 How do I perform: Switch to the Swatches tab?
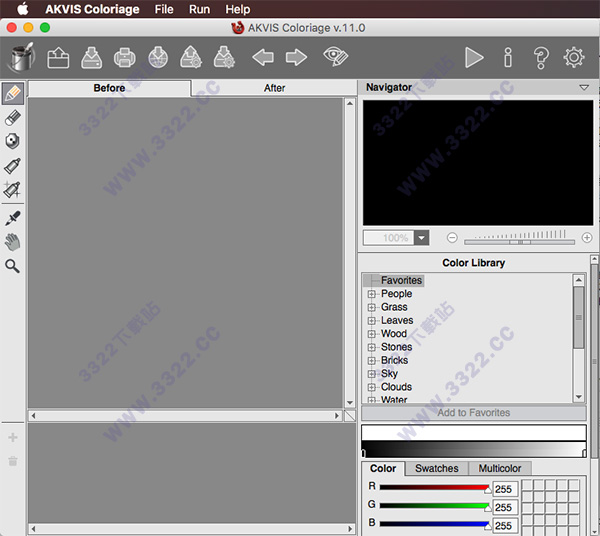tap(437, 468)
